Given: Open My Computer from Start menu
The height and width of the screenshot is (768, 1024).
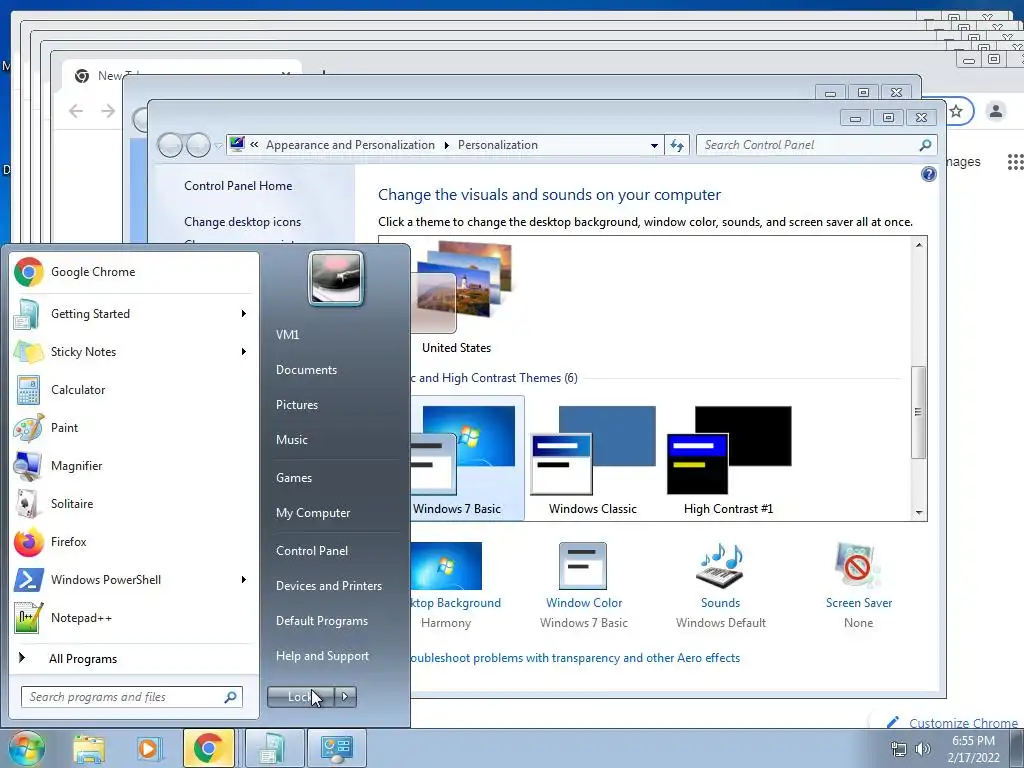Looking at the screenshot, I should pos(313,513).
